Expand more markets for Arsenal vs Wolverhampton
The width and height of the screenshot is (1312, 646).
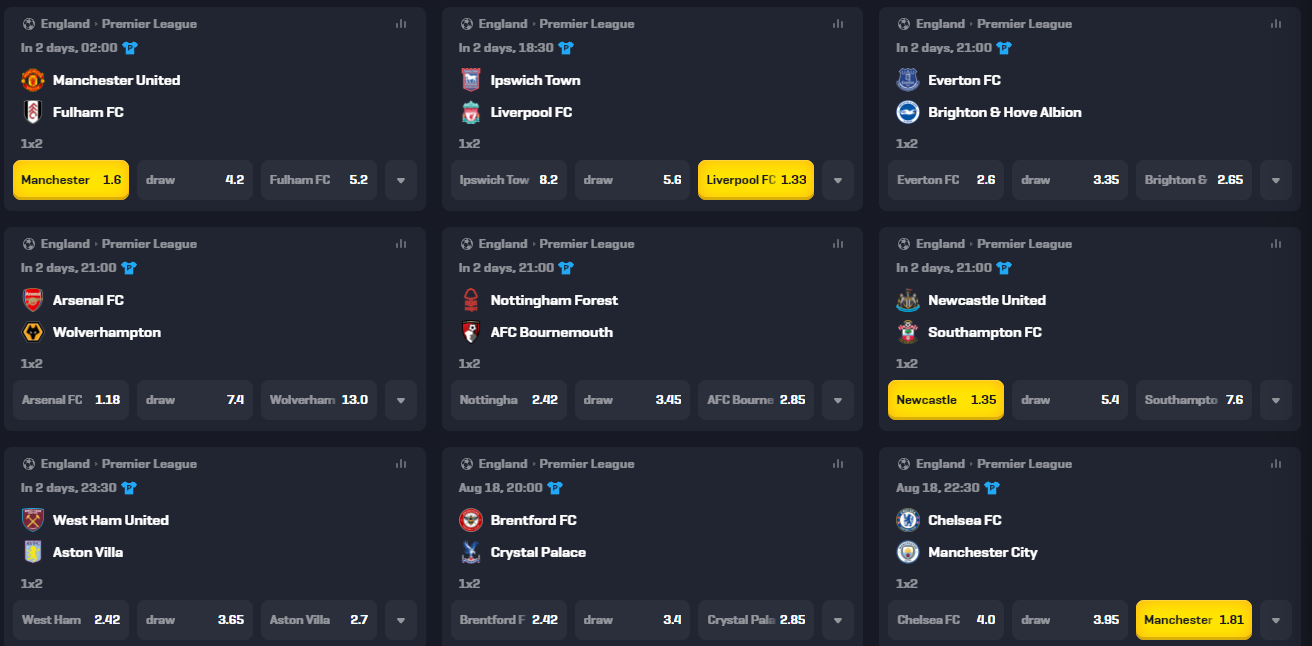pyautogui.click(x=401, y=400)
